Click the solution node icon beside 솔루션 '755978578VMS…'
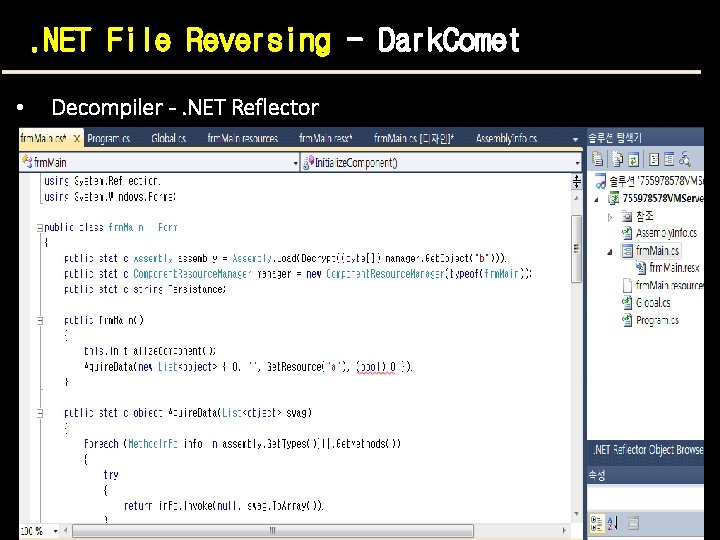 [x=601, y=181]
